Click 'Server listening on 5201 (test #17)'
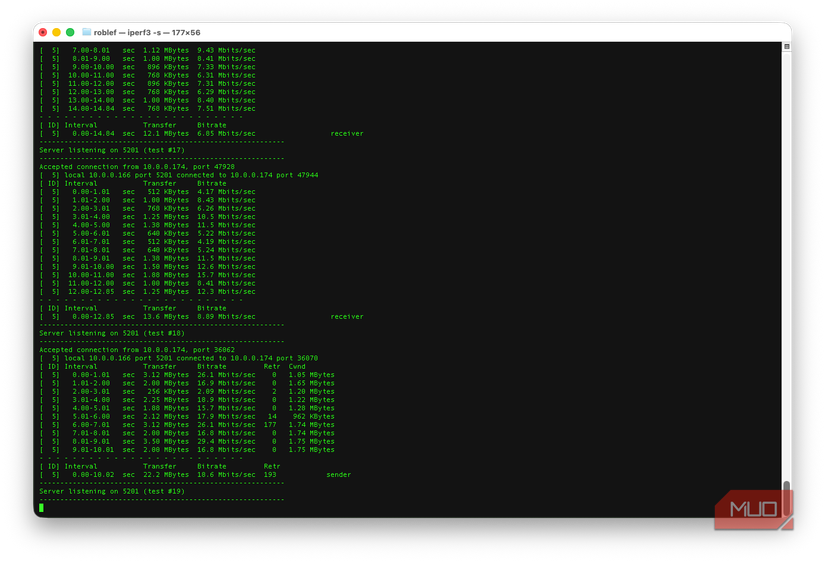The width and height of the screenshot is (825, 562). [112, 150]
